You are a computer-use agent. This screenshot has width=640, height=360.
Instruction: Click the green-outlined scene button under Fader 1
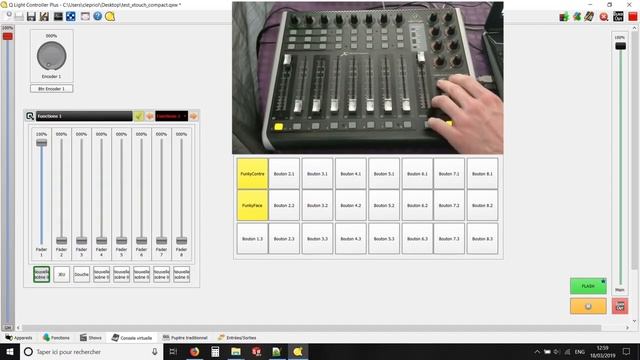42,274
